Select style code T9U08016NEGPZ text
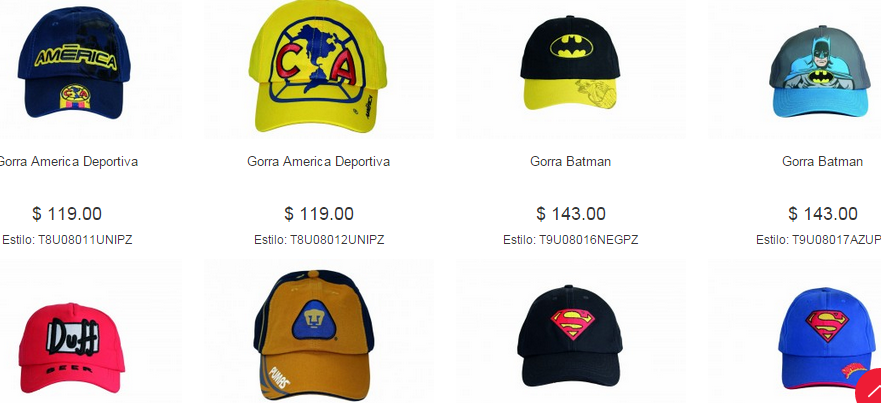The width and height of the screenshot is (881, 403). pyautogui.click(x=589, y=240)
